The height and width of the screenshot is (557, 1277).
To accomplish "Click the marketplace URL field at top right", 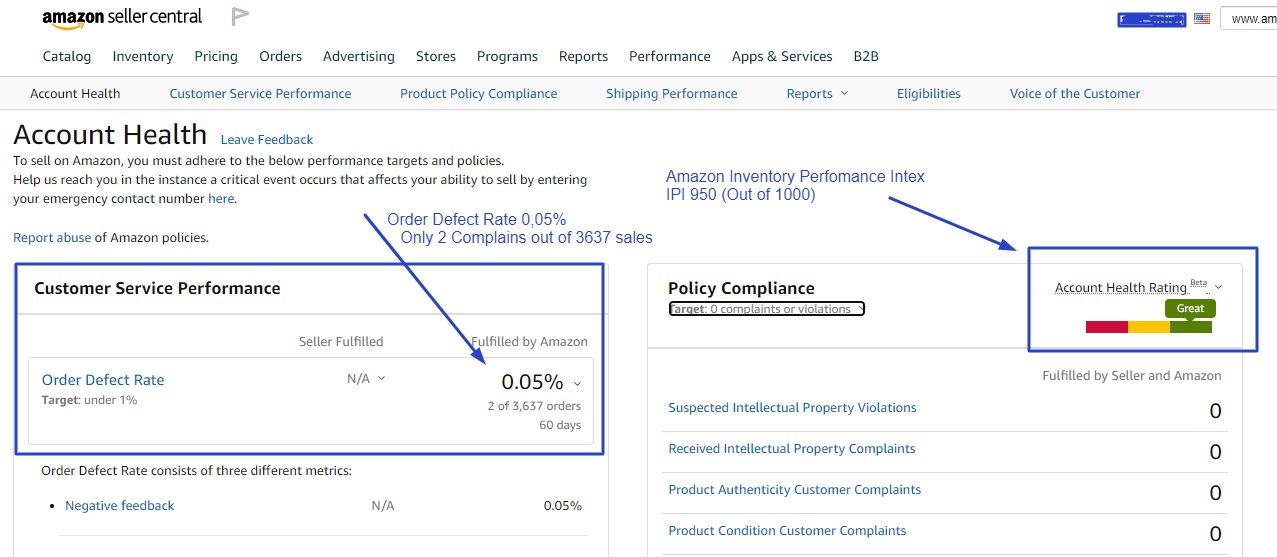I will point(1248,18).
